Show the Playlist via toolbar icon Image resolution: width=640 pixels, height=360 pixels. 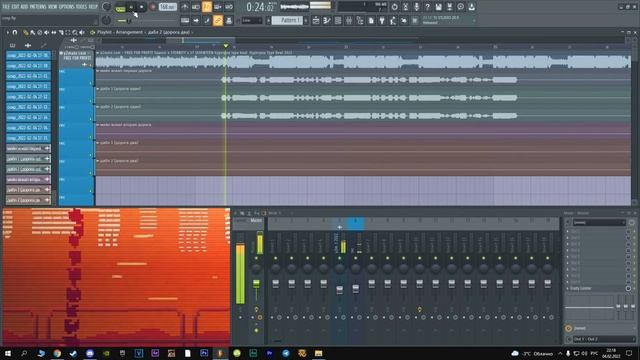(316, 20)
